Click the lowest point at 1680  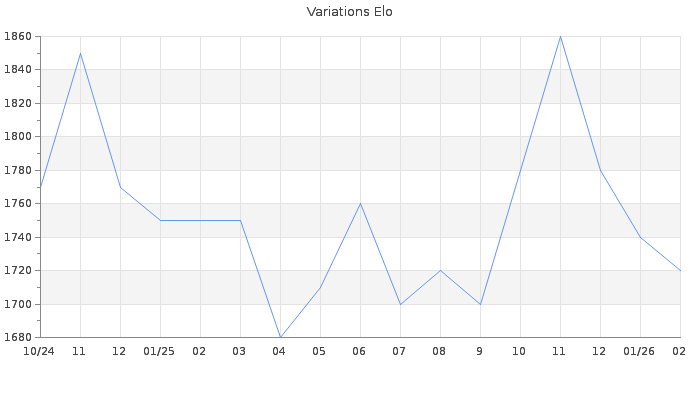[x=280, y=337]
